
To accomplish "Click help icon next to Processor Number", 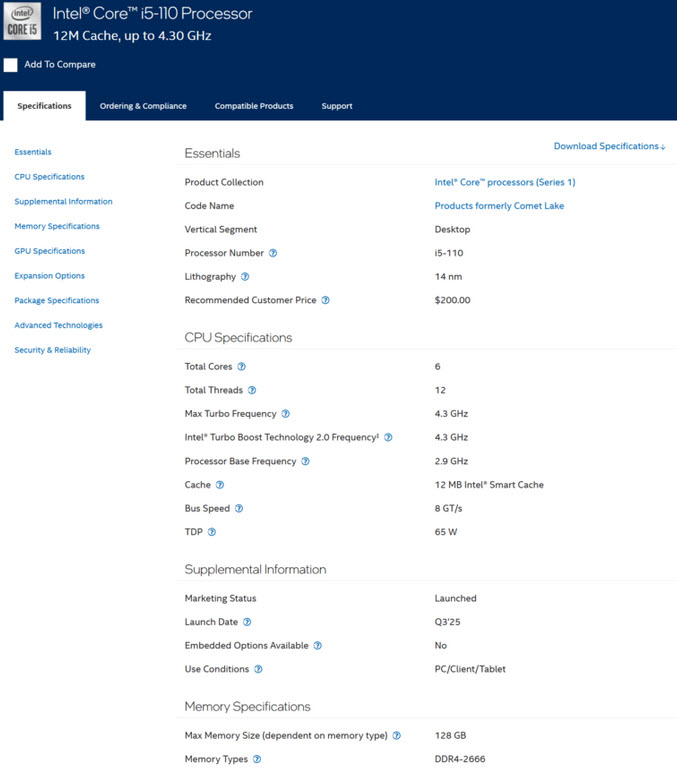I will [x=273, y=253].
